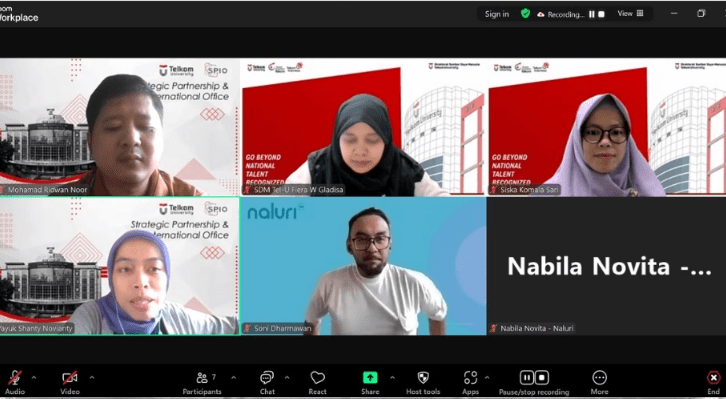Open the Chat panel

pos(267,378)
